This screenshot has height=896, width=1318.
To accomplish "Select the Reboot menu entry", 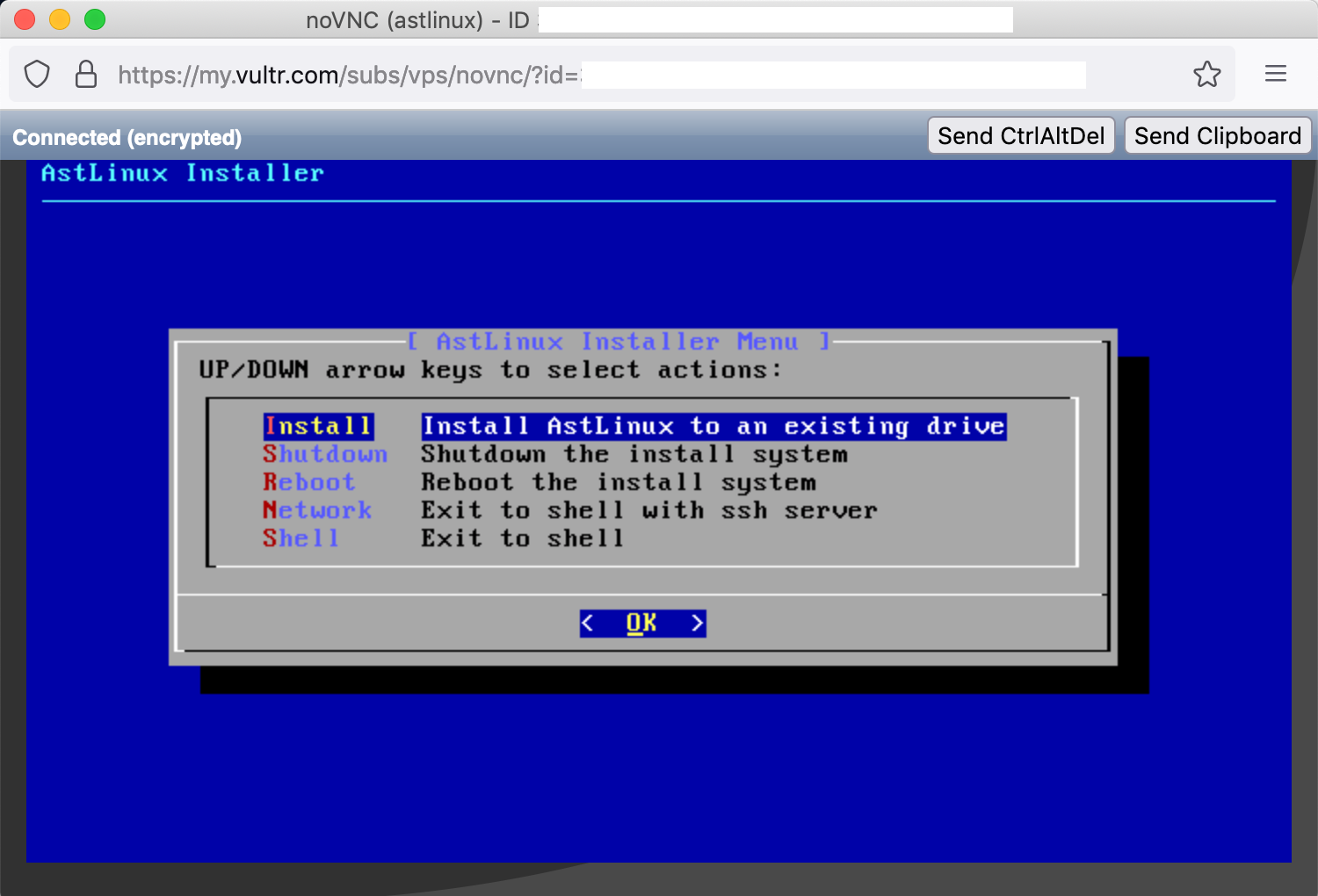I will pyautogui.click(x=309, y=482).
